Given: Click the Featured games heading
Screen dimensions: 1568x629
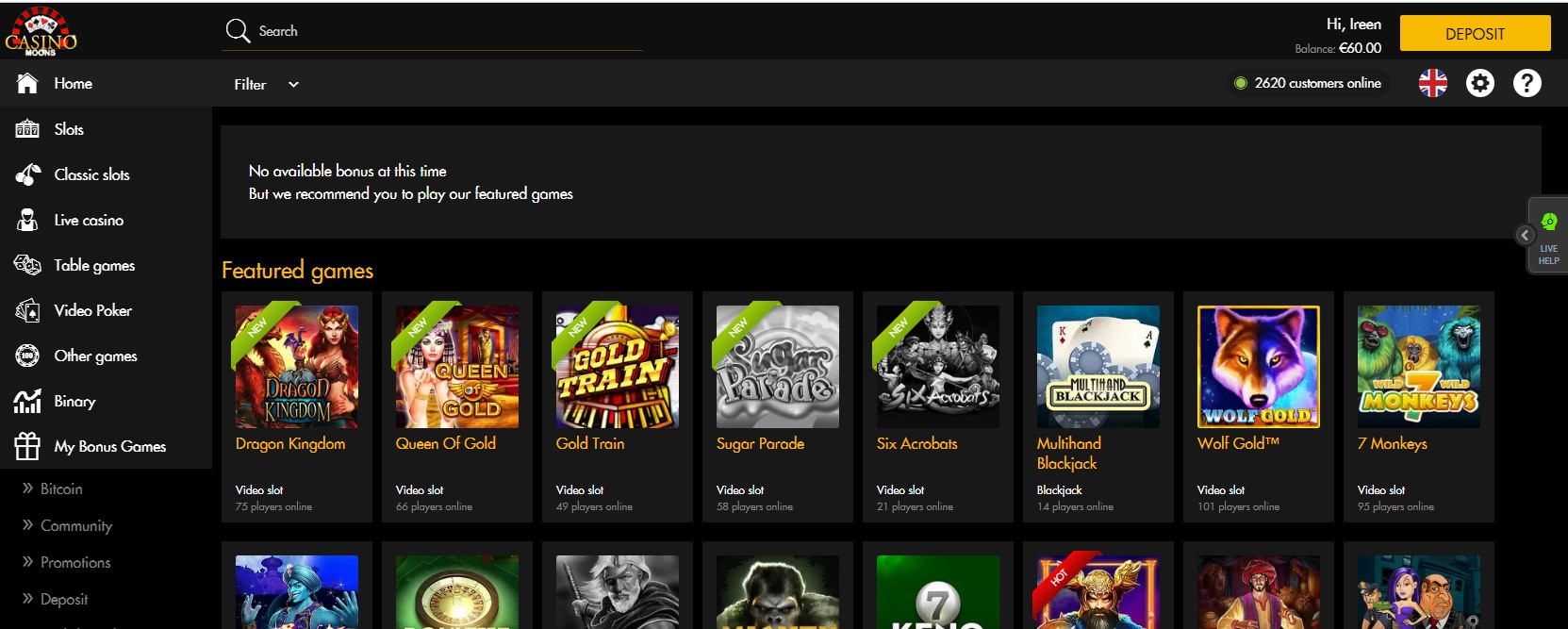Looking at the screenshot, I should [298, 271].
